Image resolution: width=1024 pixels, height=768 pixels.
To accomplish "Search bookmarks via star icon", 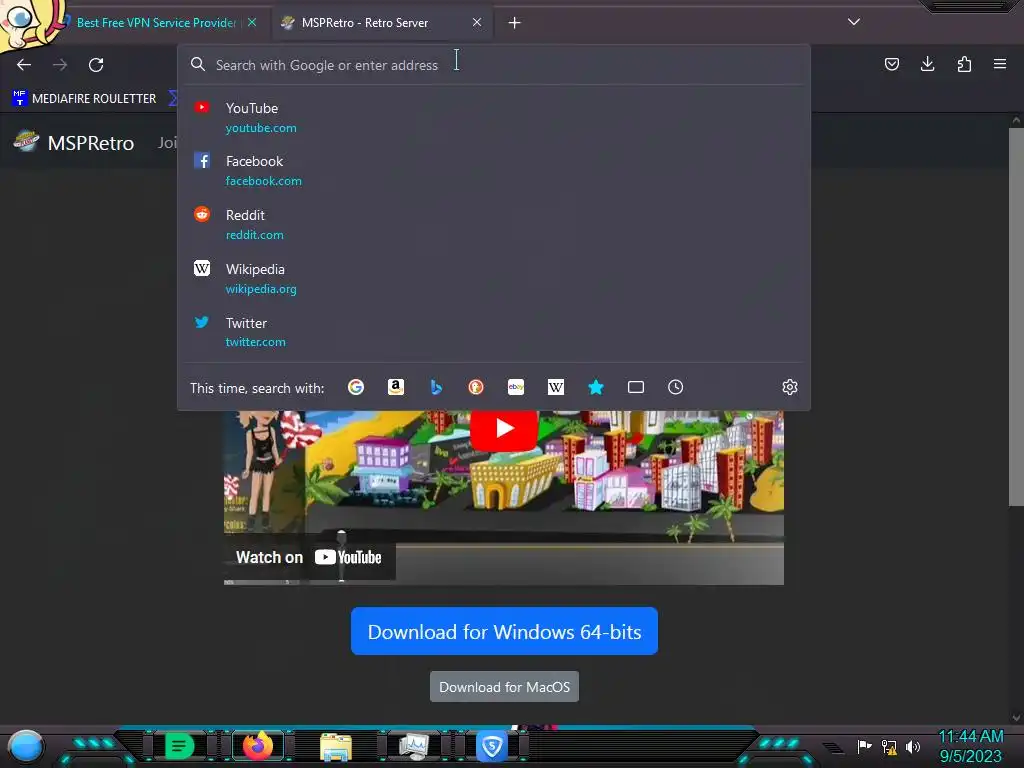I will click(x=596, y=387).
